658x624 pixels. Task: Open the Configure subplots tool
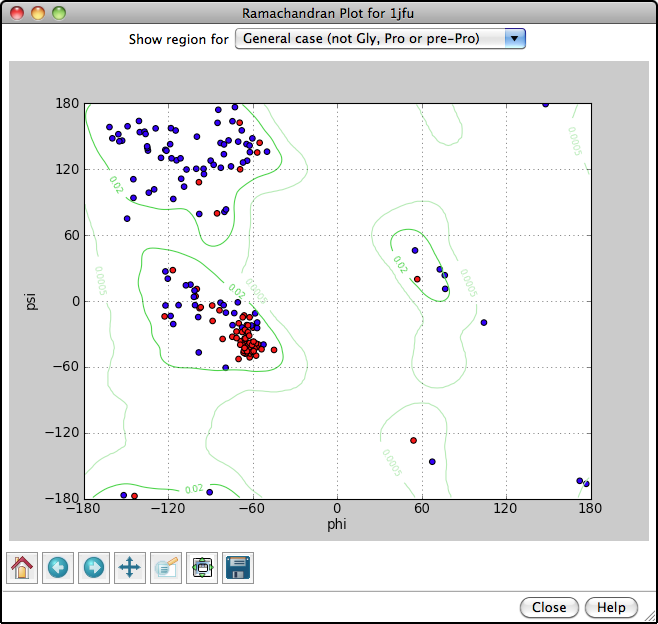202,568
